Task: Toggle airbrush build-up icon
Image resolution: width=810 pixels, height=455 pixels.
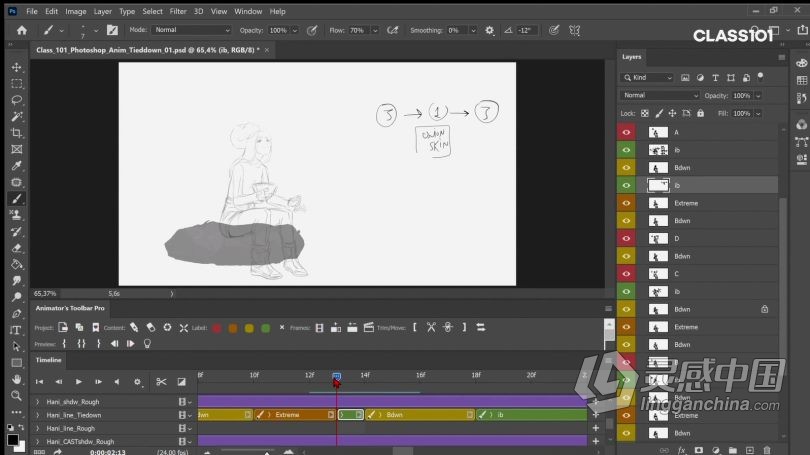Action: [x=393, y=30]
